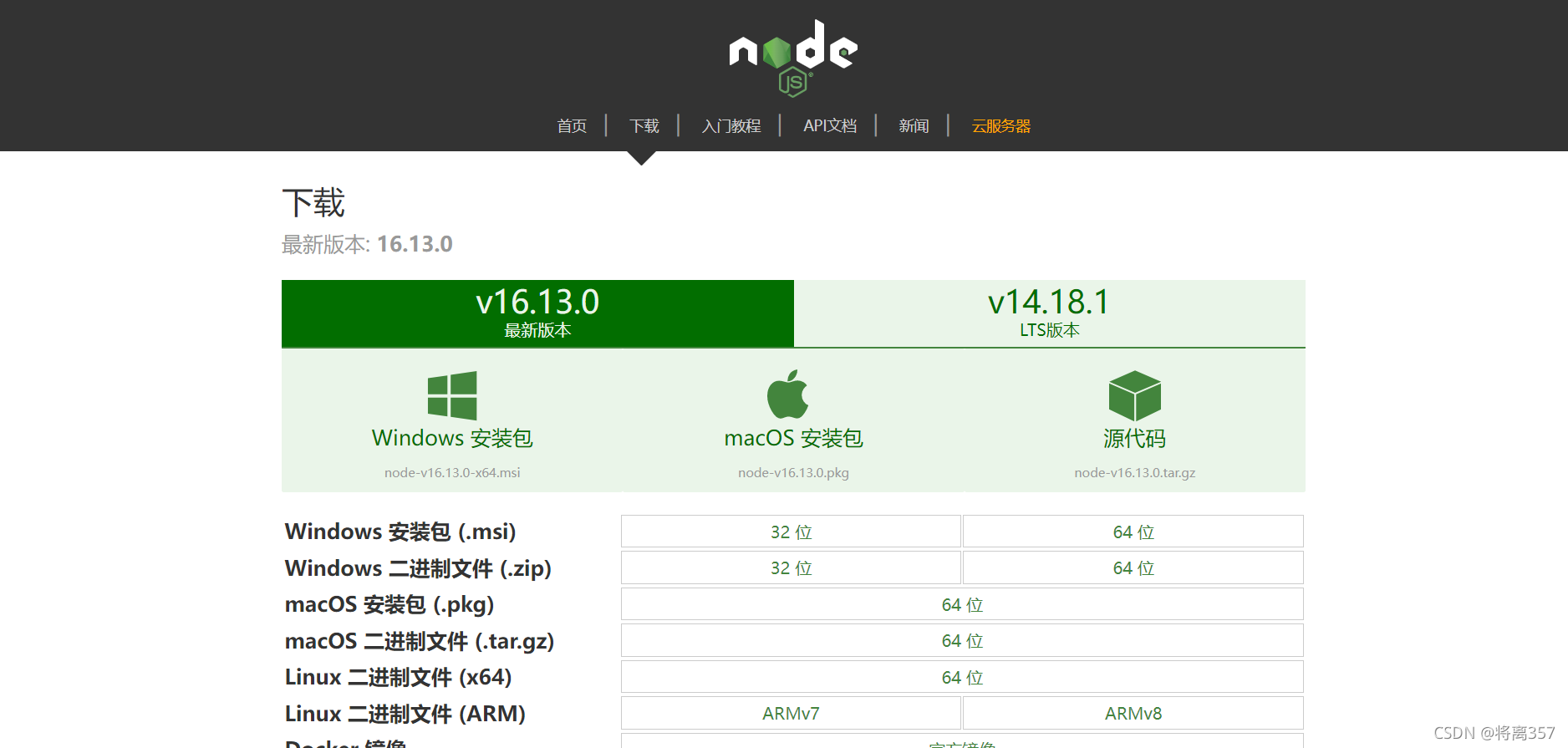Download the 32 位 Windows .msi installer
This screenshot has width=1568, height=748.
click(791, 532)
